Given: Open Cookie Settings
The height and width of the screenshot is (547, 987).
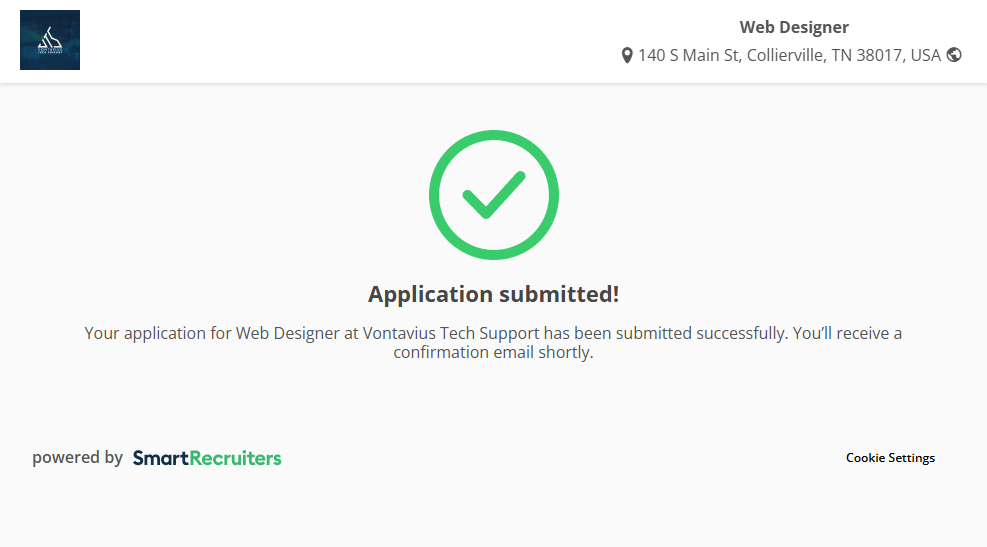Looking at the screenshot, I should click(890, 458).
